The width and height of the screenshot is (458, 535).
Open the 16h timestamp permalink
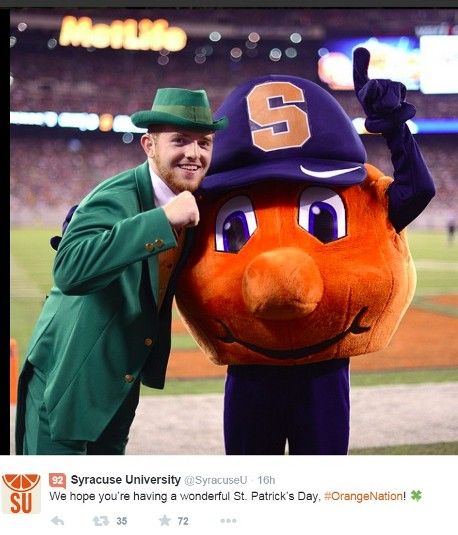click(x=266, y=480)
